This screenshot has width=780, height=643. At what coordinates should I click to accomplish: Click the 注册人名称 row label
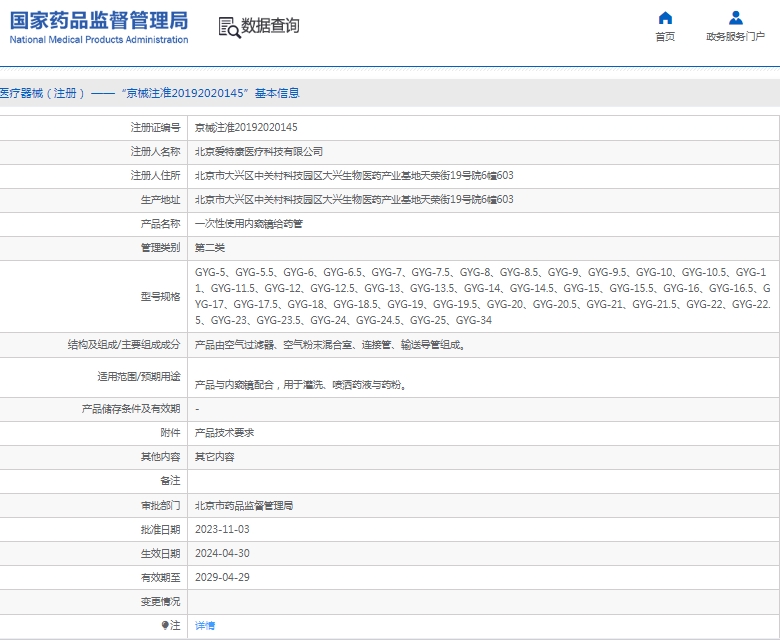[156, 152]
